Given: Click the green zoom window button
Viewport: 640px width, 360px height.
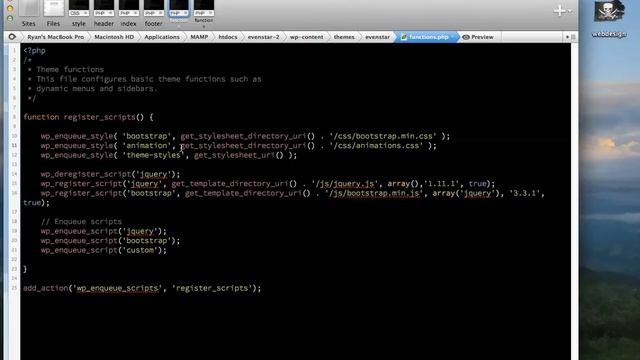Looking at the screenshot, I should (10, 18).
